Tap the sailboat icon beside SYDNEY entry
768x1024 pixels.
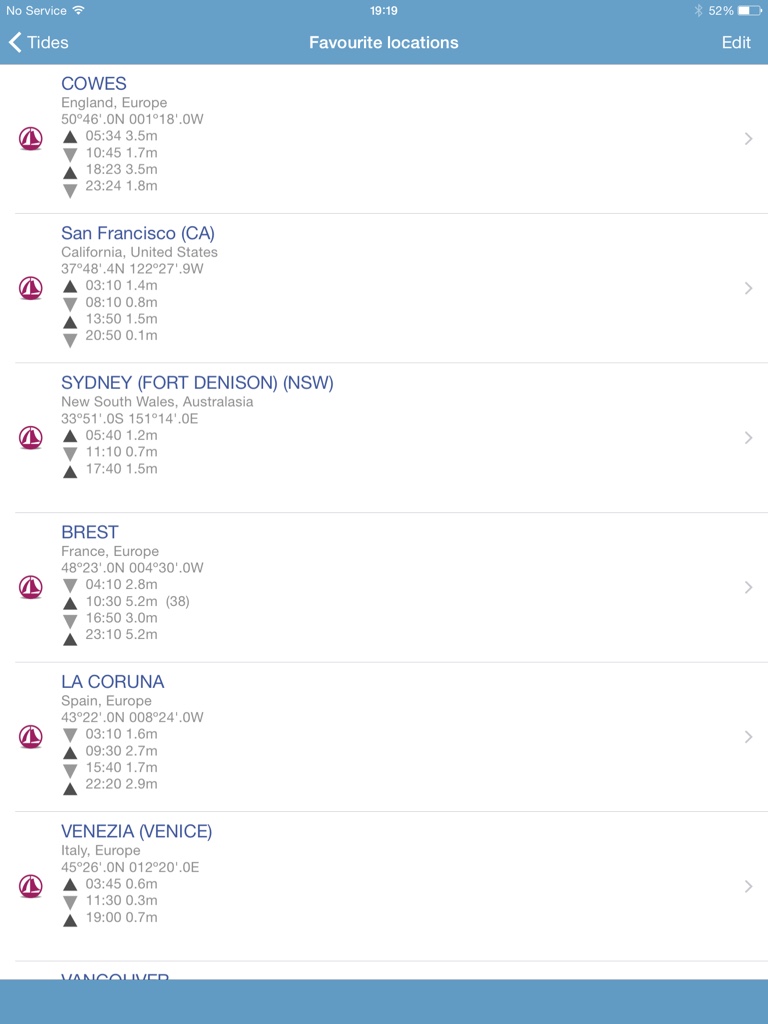[31, 438]
